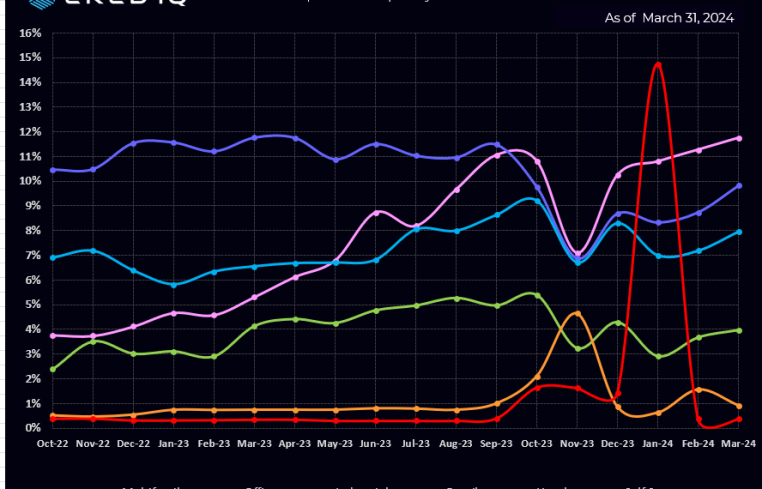Click the 0% y-axis label

coord(32,428)
